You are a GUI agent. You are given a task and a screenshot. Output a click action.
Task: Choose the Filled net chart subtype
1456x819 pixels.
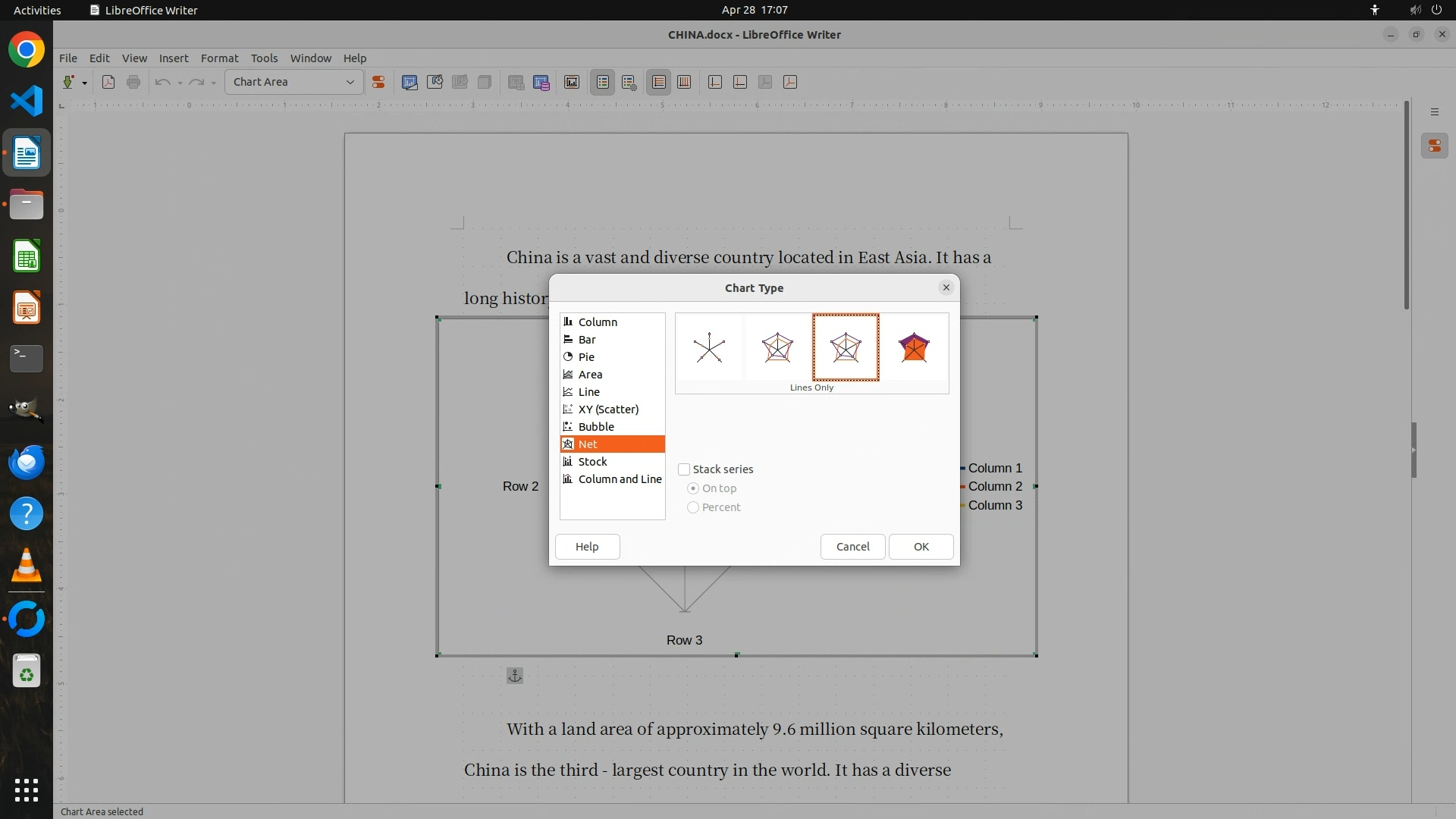[x=914, y=347]
